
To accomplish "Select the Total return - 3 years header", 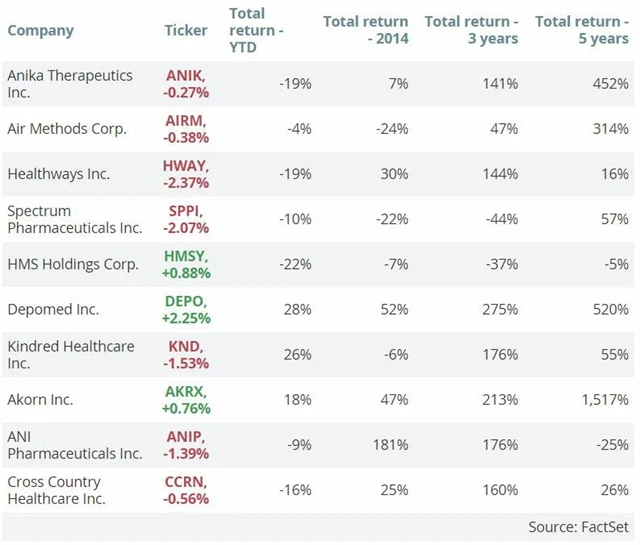I will pos(471,30).
